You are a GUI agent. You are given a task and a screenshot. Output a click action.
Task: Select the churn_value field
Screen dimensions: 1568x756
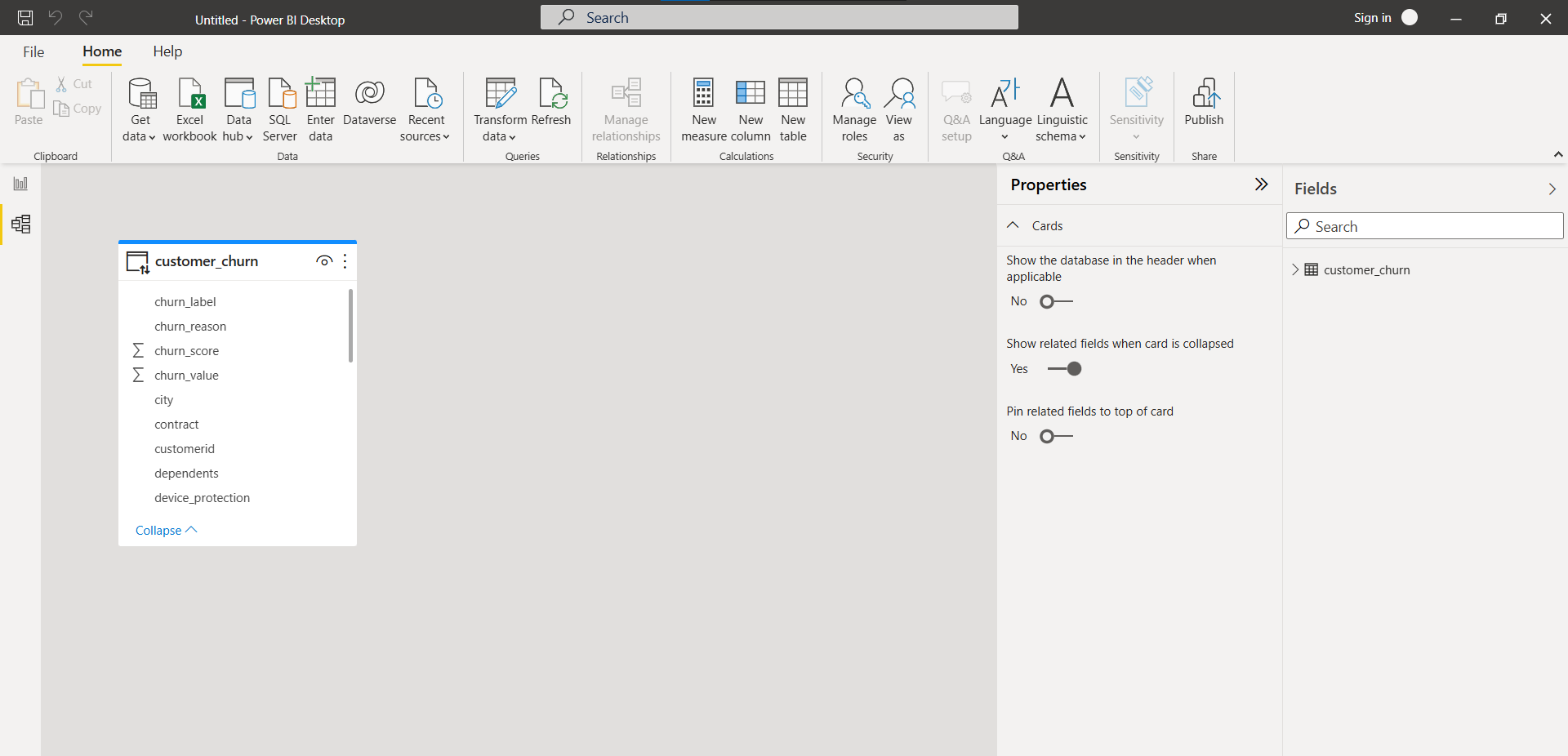[186, 376]
